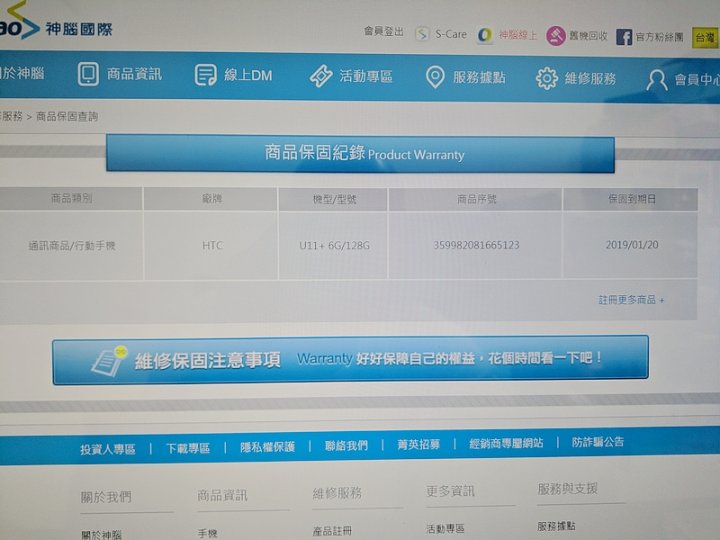This screenshot has height=540, width=720.
Task: Click the U11+ 6G/128G model cell
Action: click(x=334, y=246)
